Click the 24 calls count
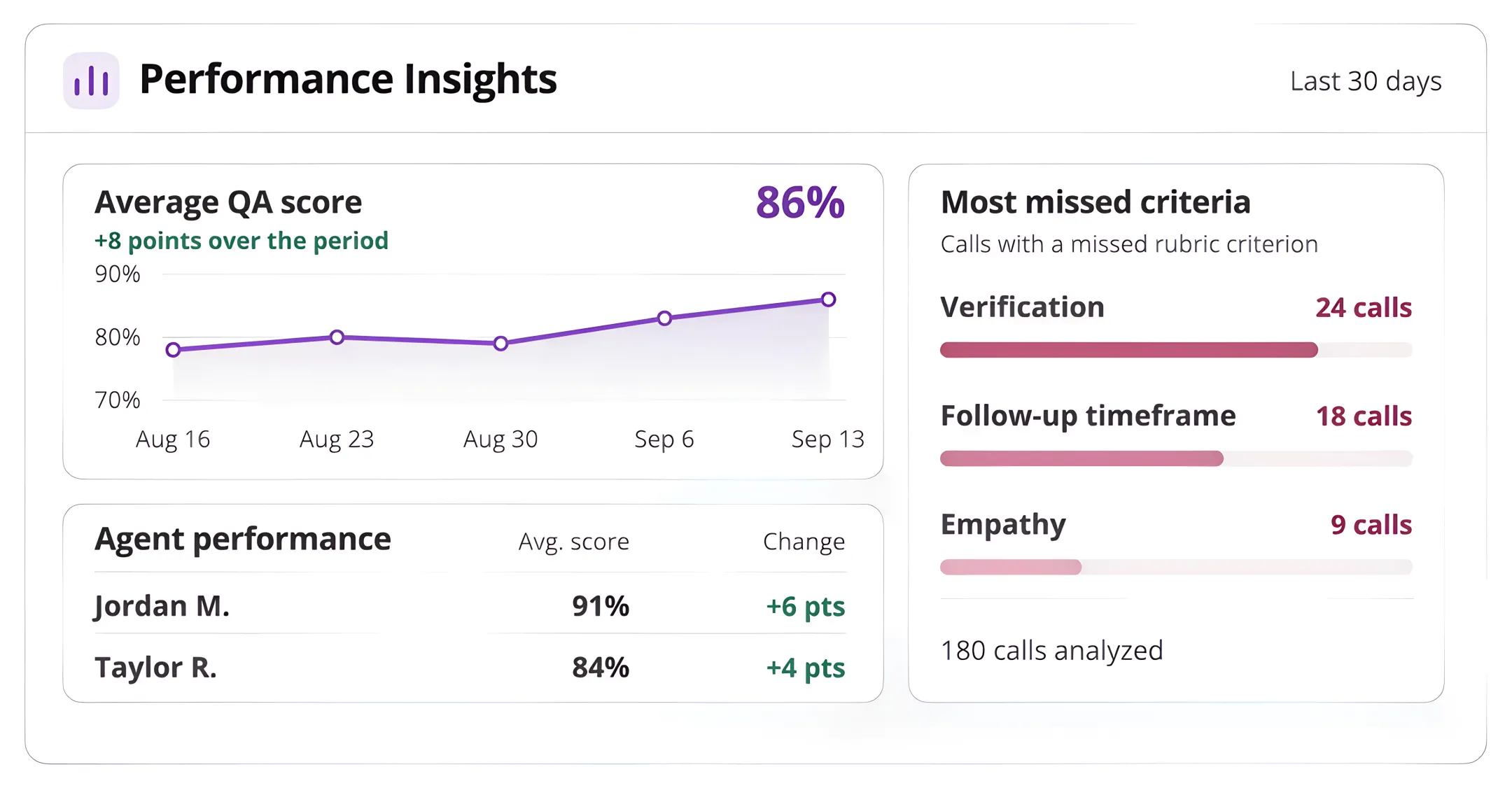Screen dimensions: 1512x788 click(1363, 307)
